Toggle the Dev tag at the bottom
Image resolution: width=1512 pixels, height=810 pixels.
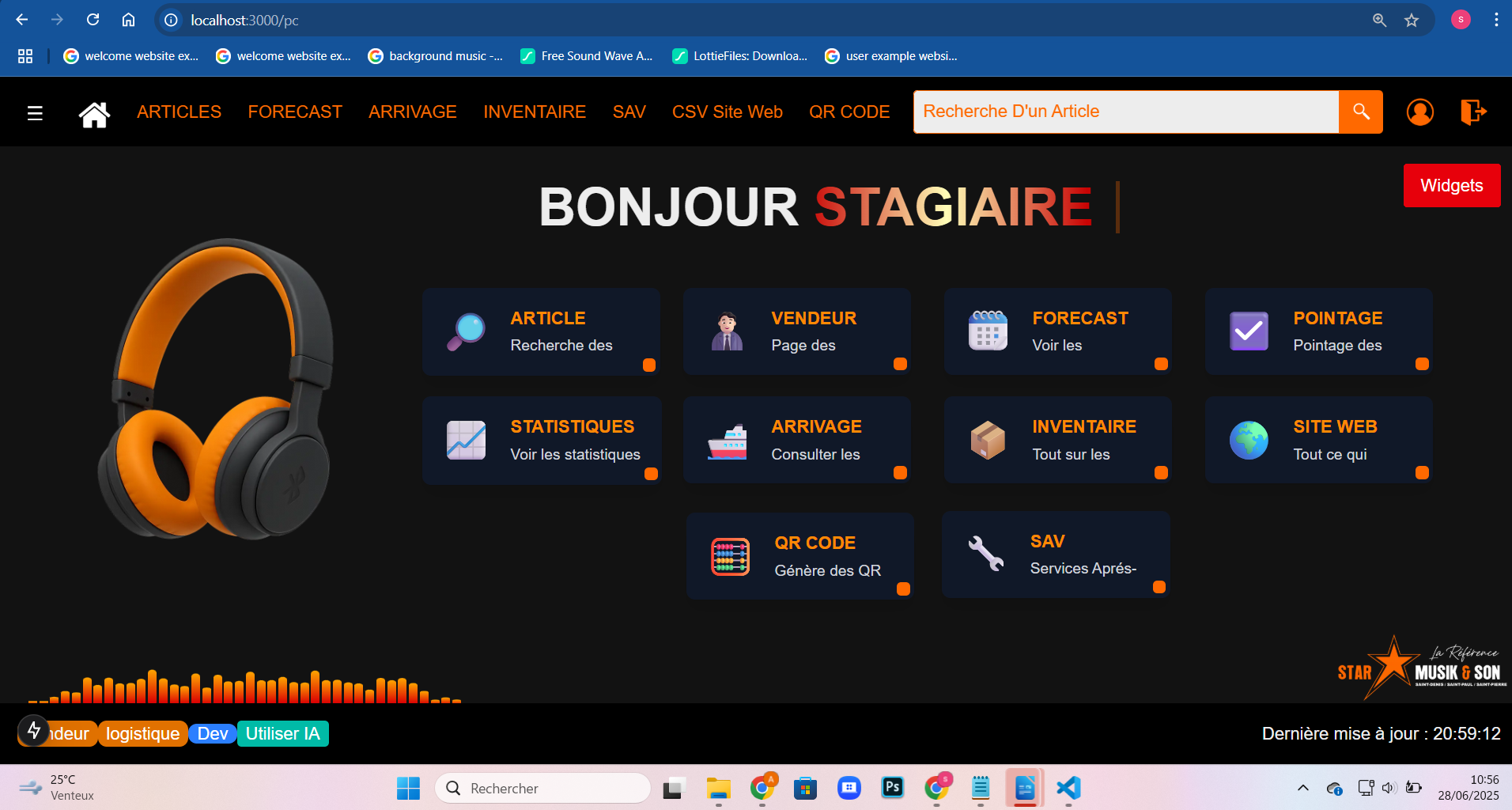(x=212, y=733)
